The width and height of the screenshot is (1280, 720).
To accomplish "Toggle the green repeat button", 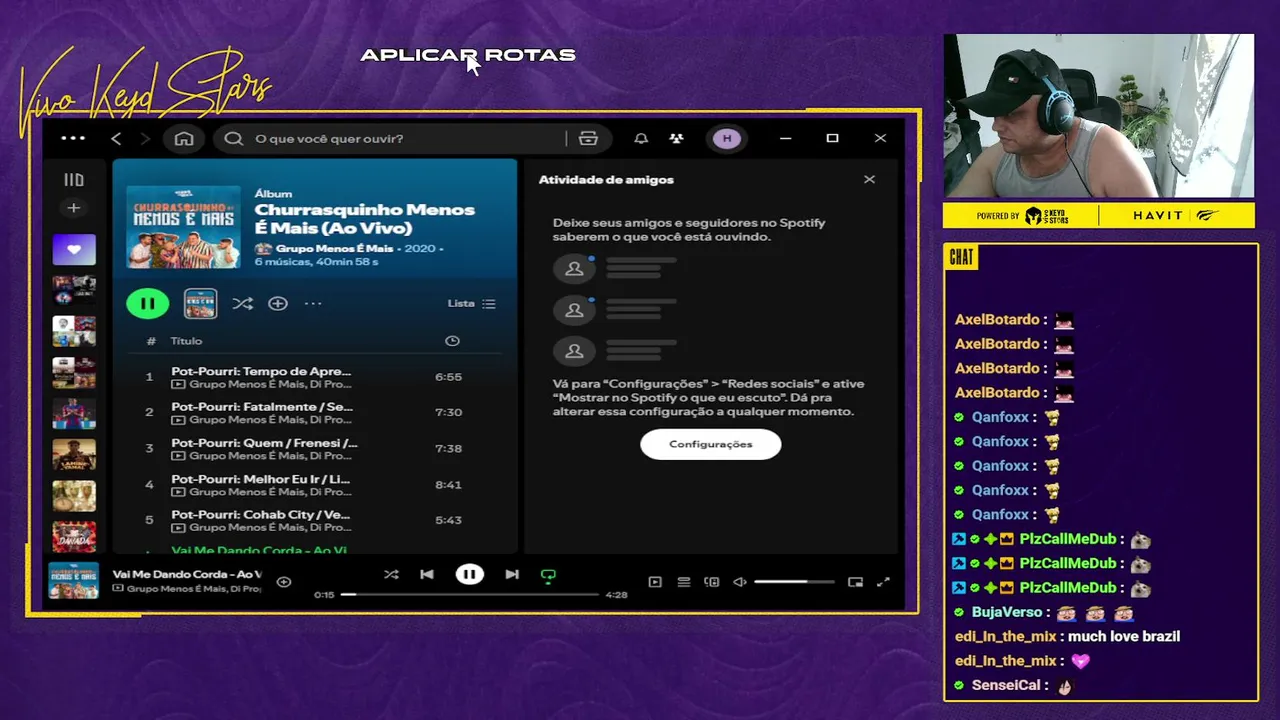I will [x=548, y=575].
